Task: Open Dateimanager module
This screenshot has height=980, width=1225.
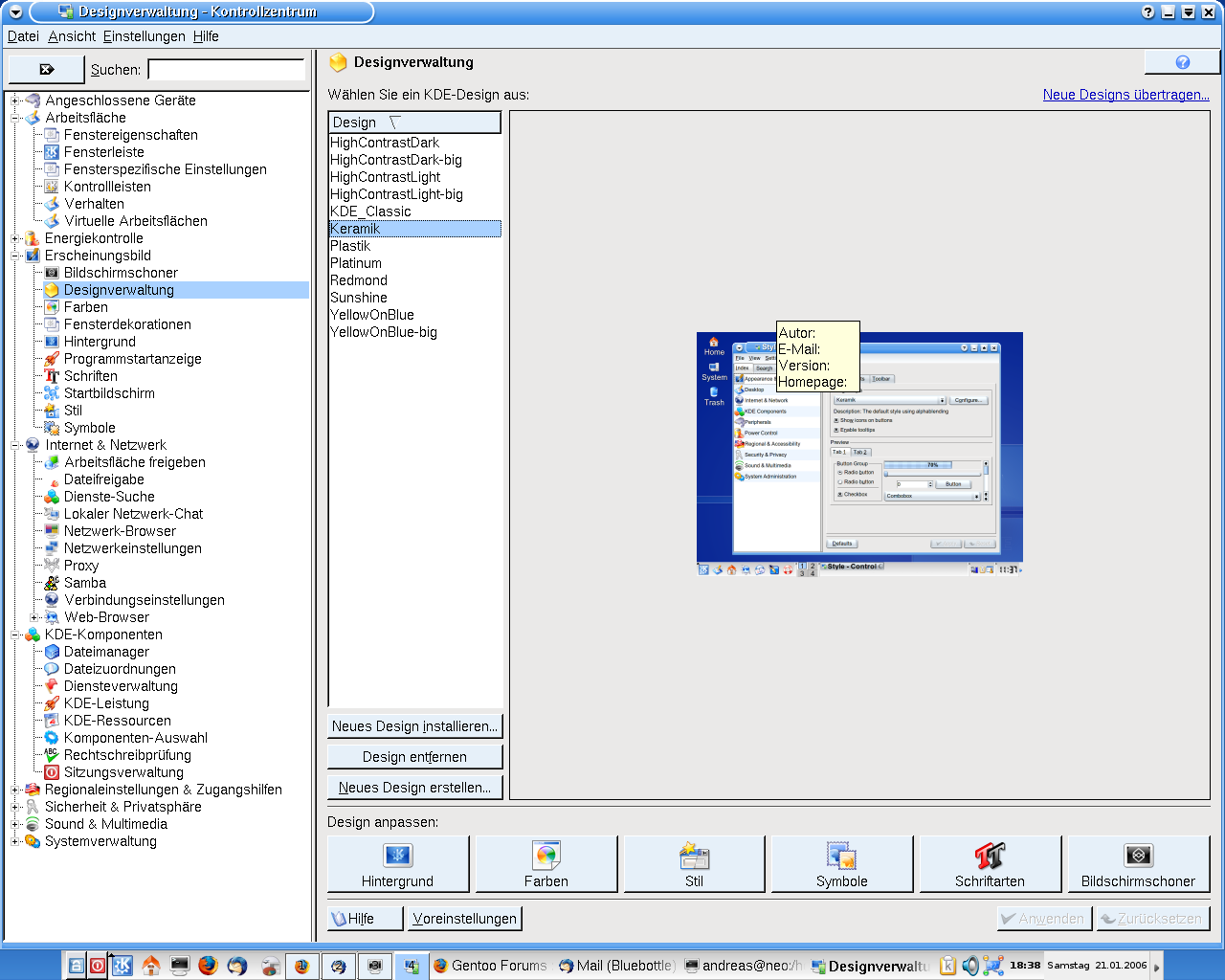Action: click(106, 652)
